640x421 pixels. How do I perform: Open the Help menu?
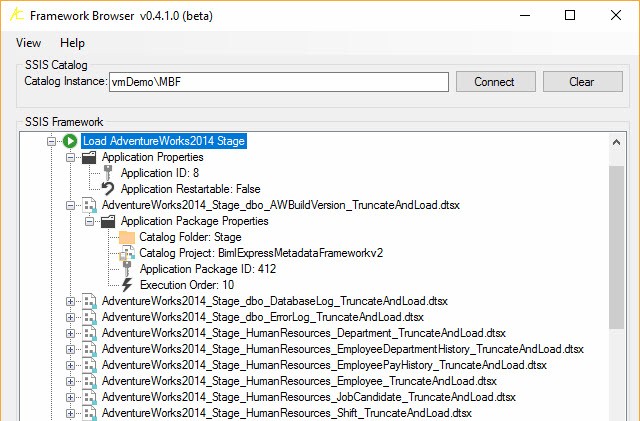(72, 43)
